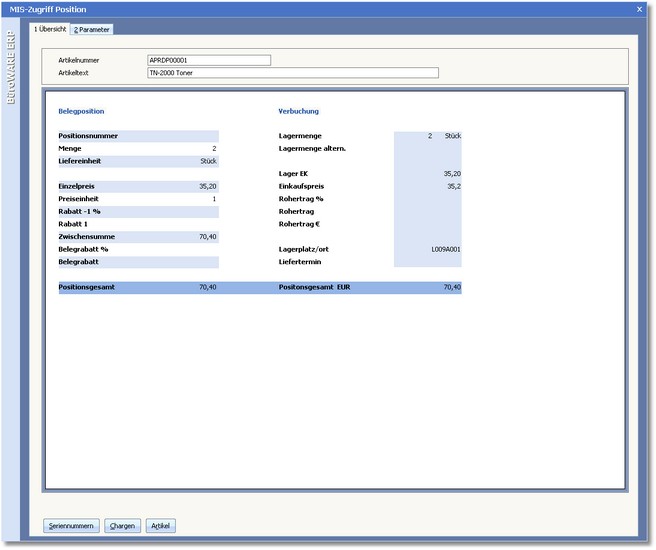Select the Artikeltext input field
This screenshot has height=550, width=656.
pos(292,72)
